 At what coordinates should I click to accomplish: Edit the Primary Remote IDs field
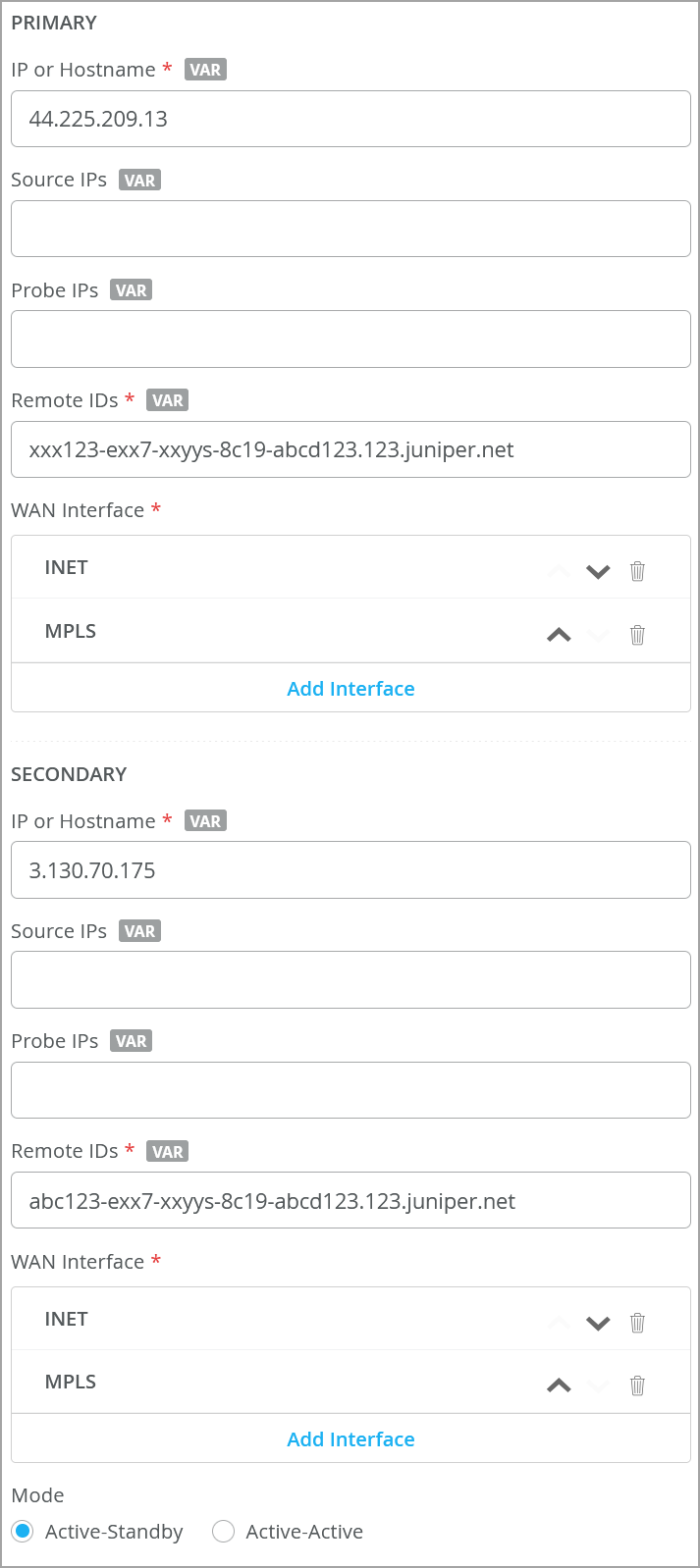[x=350, y=449]
